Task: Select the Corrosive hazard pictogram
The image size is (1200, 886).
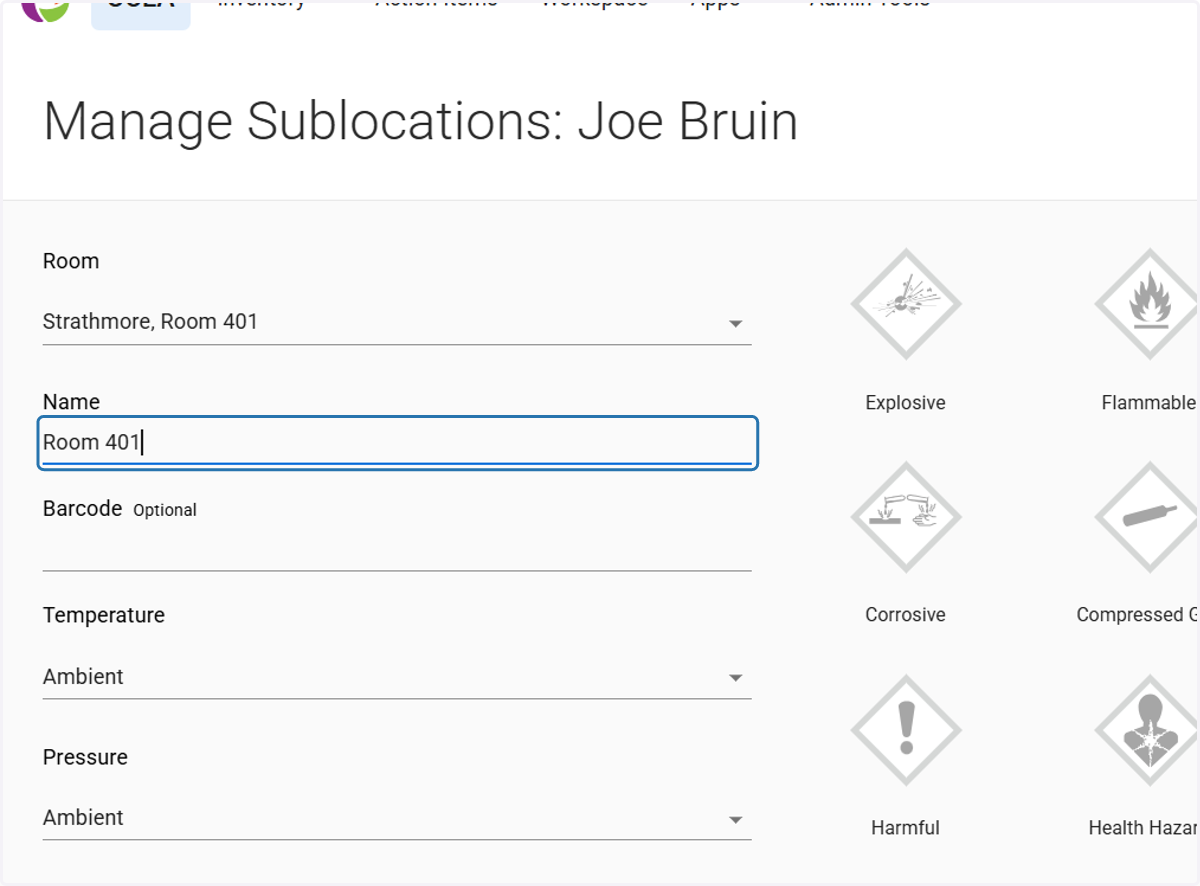Action: pyautogui.click(x=905, y=516)
